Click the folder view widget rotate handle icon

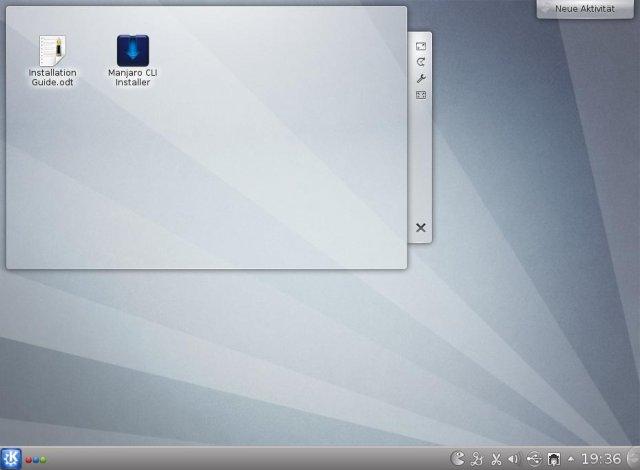click(421, 62)
